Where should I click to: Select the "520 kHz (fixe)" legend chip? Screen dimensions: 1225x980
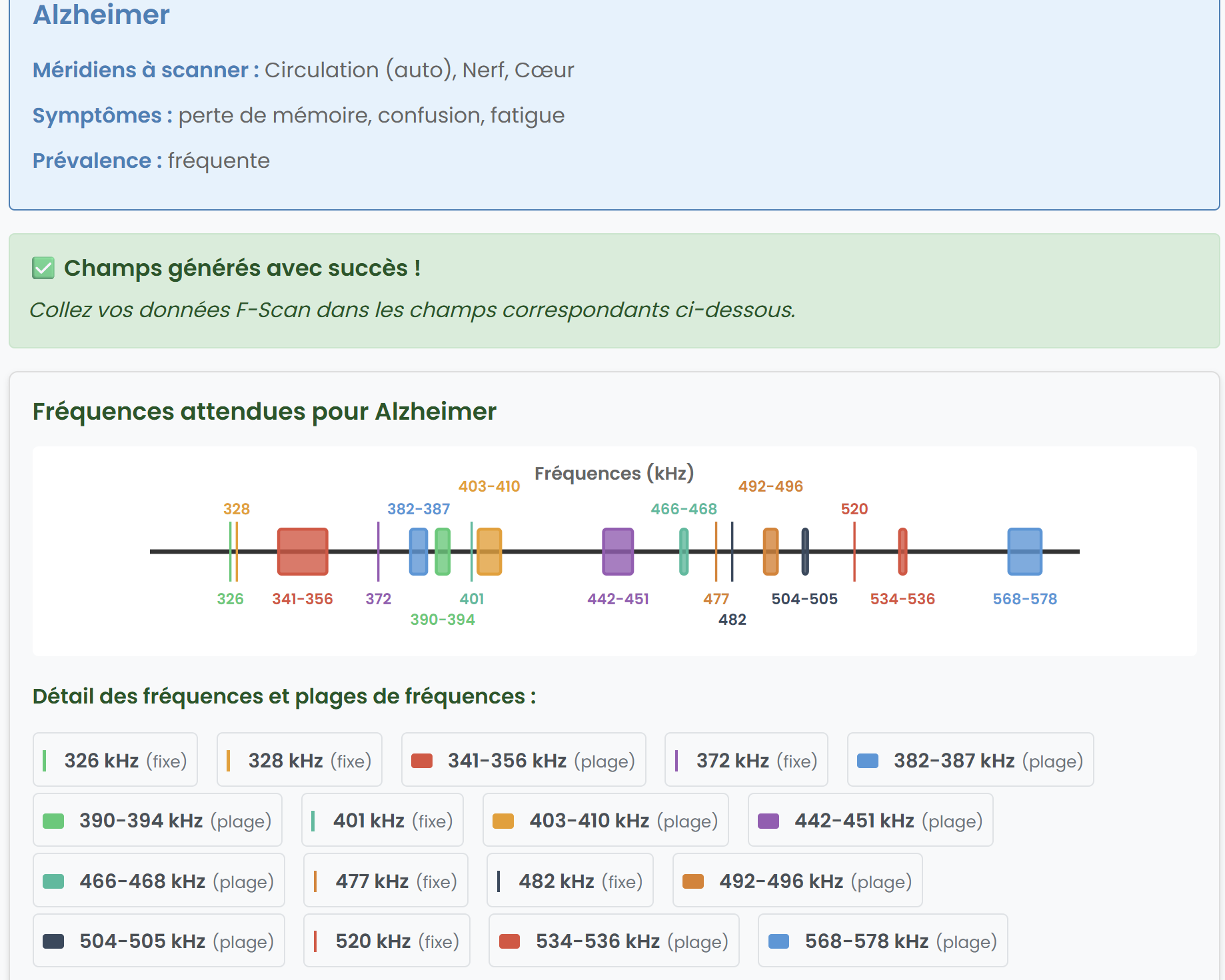coord(387,941)
